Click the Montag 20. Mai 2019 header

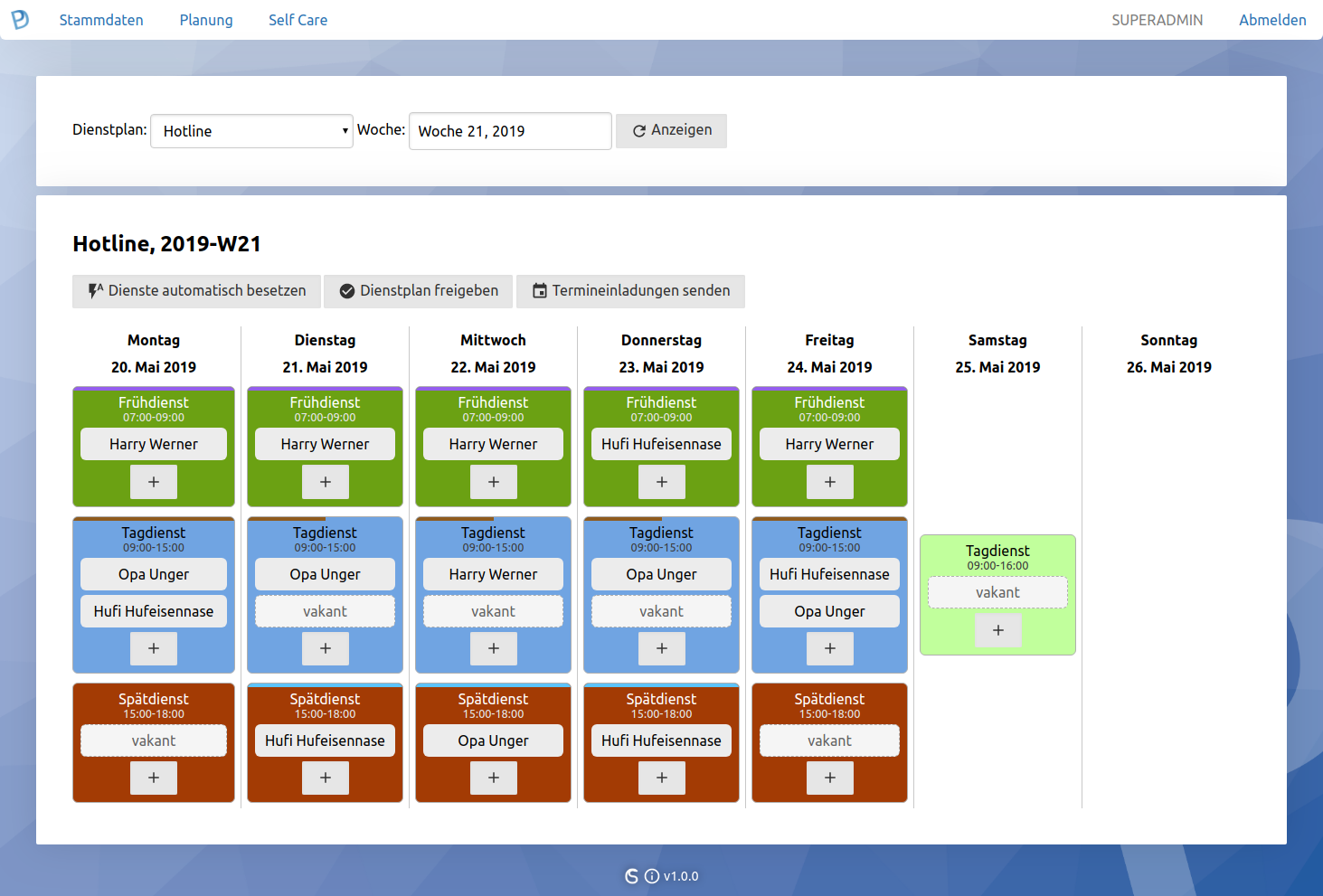click(x=154, y=354)
